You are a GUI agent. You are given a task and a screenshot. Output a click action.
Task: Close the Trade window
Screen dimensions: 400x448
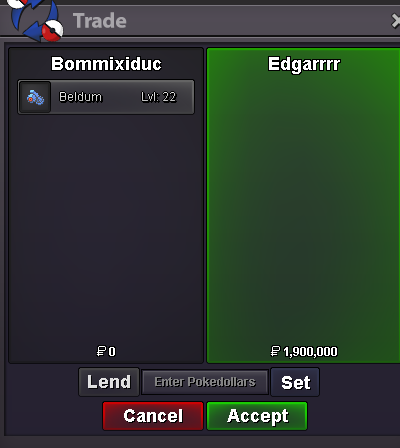click(396, 21)
